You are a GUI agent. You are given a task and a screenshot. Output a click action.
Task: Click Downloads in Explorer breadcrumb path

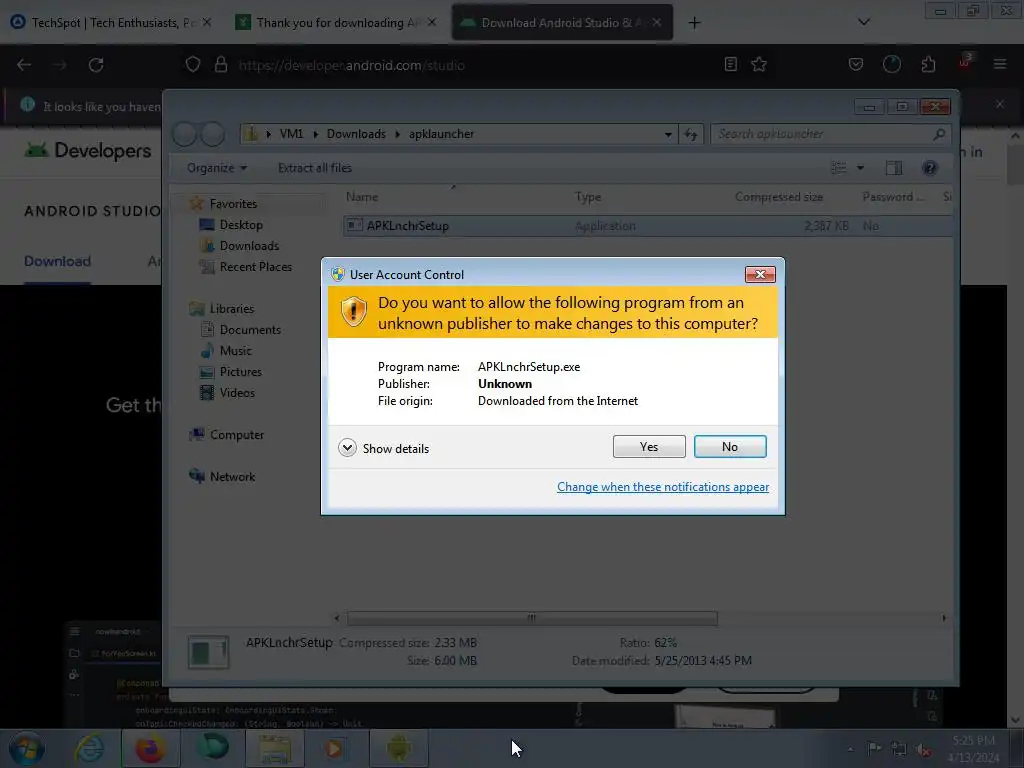(x=356, y=134)
